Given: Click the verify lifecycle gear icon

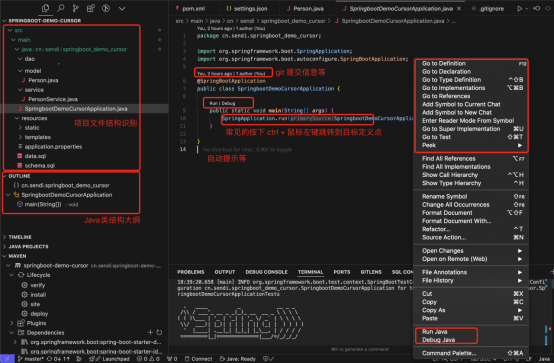Looking at the screenshot, I should pos(24,285).
